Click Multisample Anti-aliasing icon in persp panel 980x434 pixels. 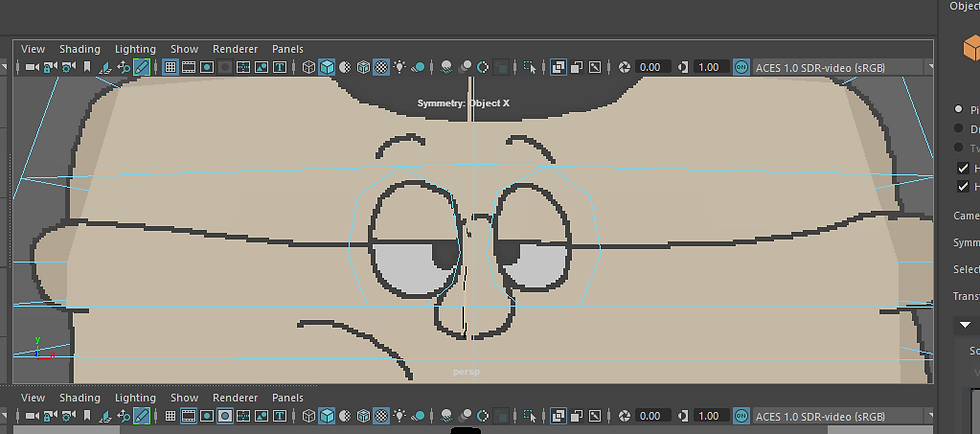[482, 67]
